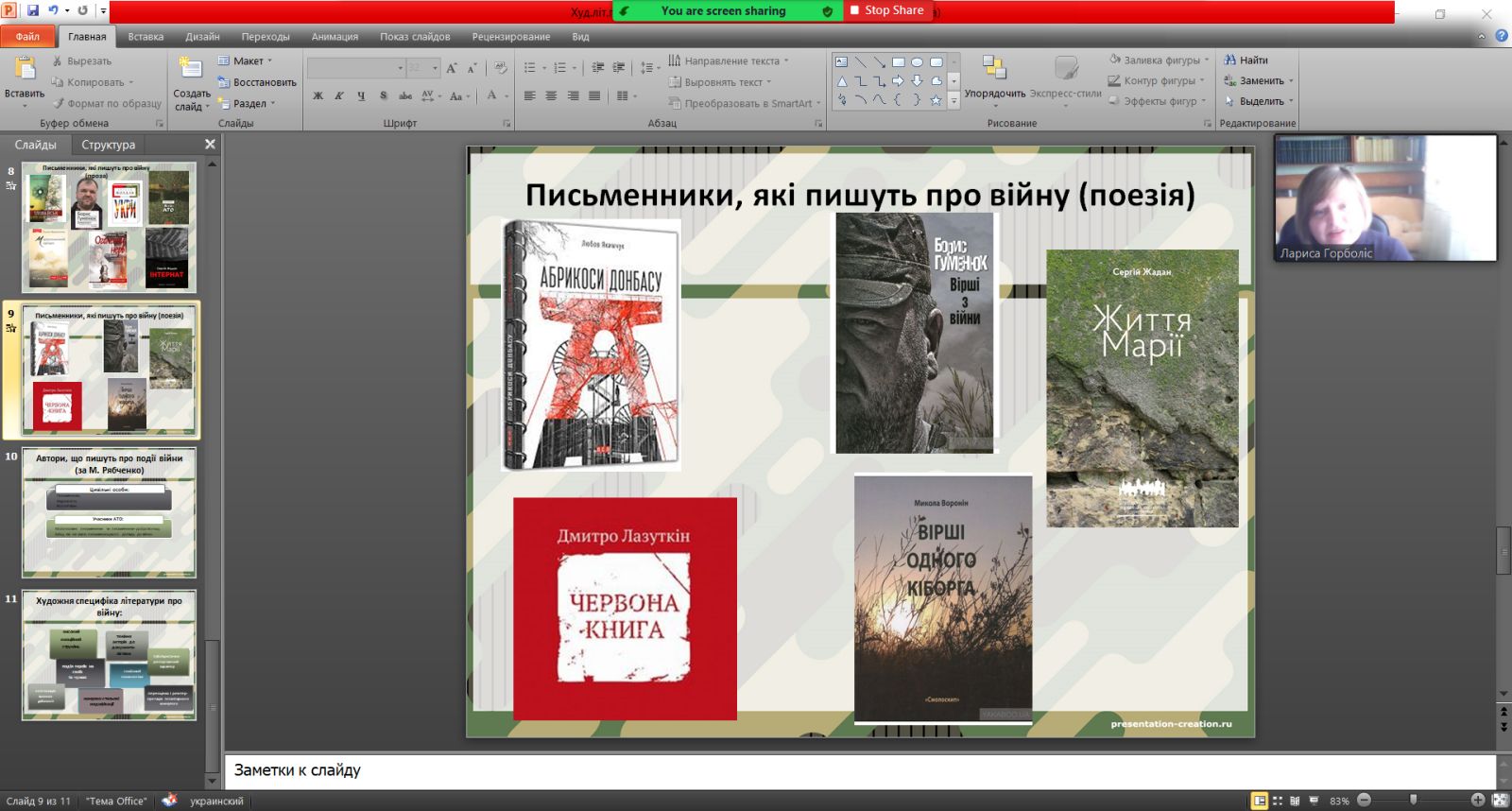Click the Paste (Вставить) clipboard icon

click(25, 69)
